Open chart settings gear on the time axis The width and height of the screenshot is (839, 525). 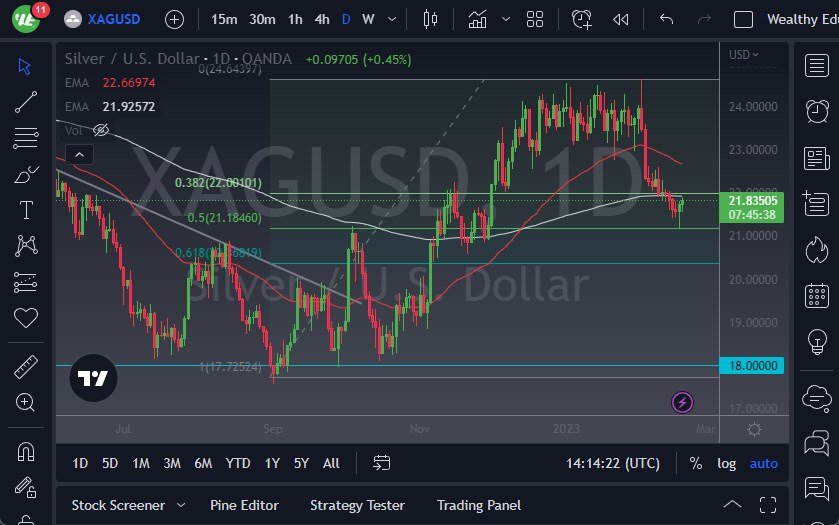pos(754,429)
